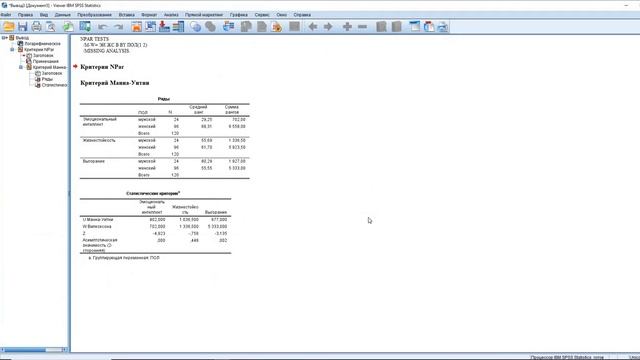Click outline scrollbar right arrow
Viewport: 640px width, 360px height.
point(64,350)
